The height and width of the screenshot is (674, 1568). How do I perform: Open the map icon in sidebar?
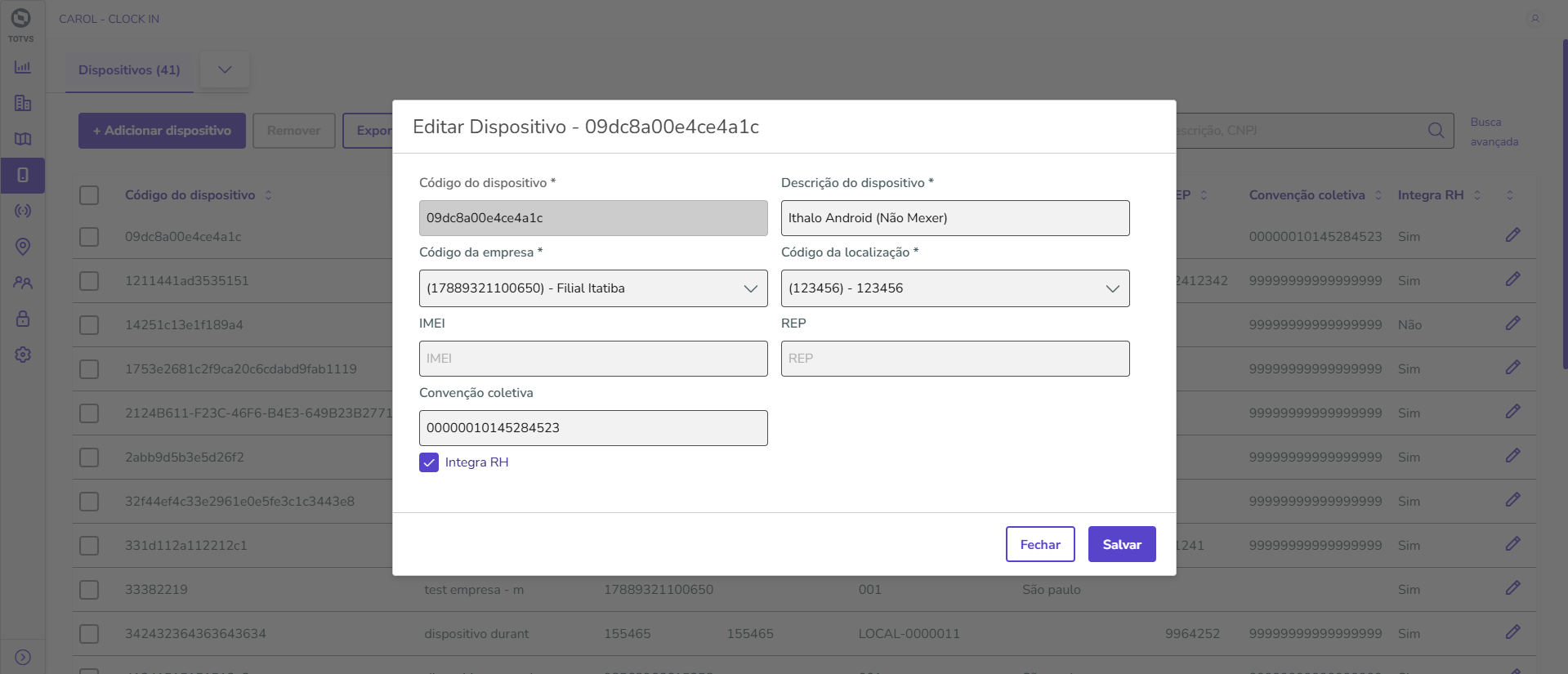pos(23,139)
